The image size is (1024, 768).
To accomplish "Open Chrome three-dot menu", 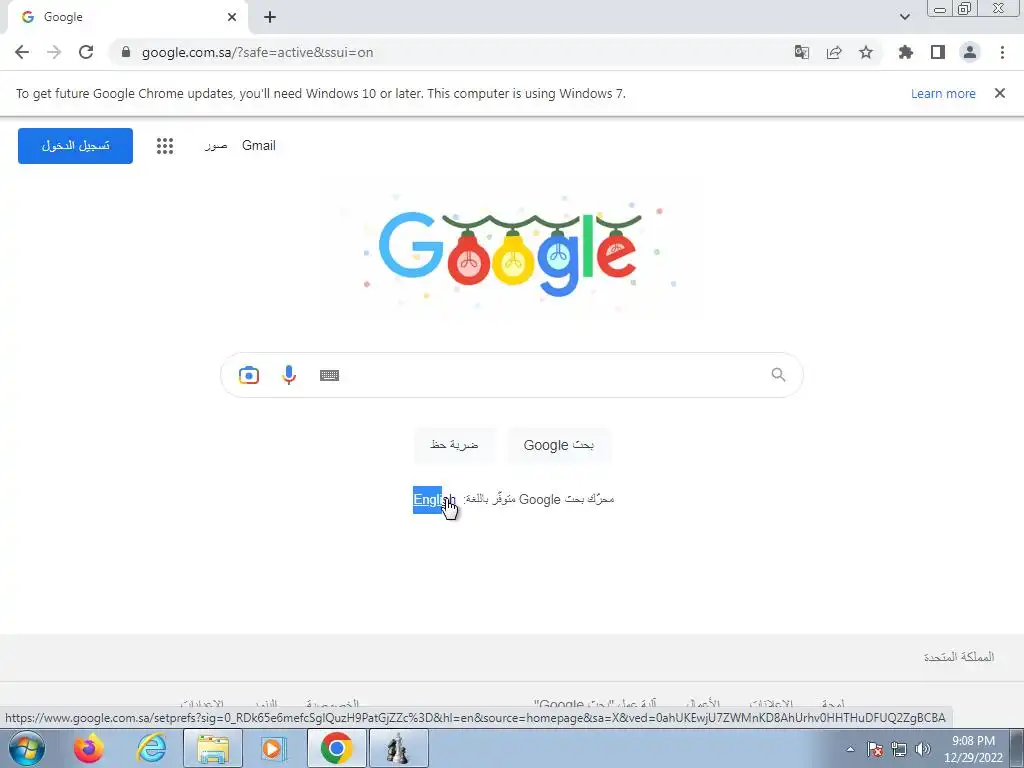I will click(x=1002, y=52).
